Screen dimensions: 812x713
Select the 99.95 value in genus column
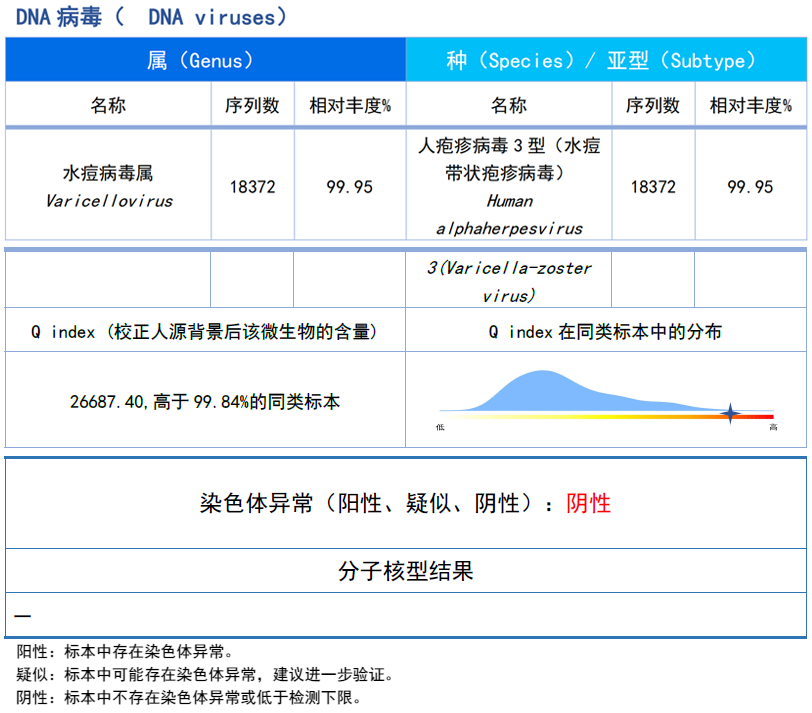(x=349, y=187)
